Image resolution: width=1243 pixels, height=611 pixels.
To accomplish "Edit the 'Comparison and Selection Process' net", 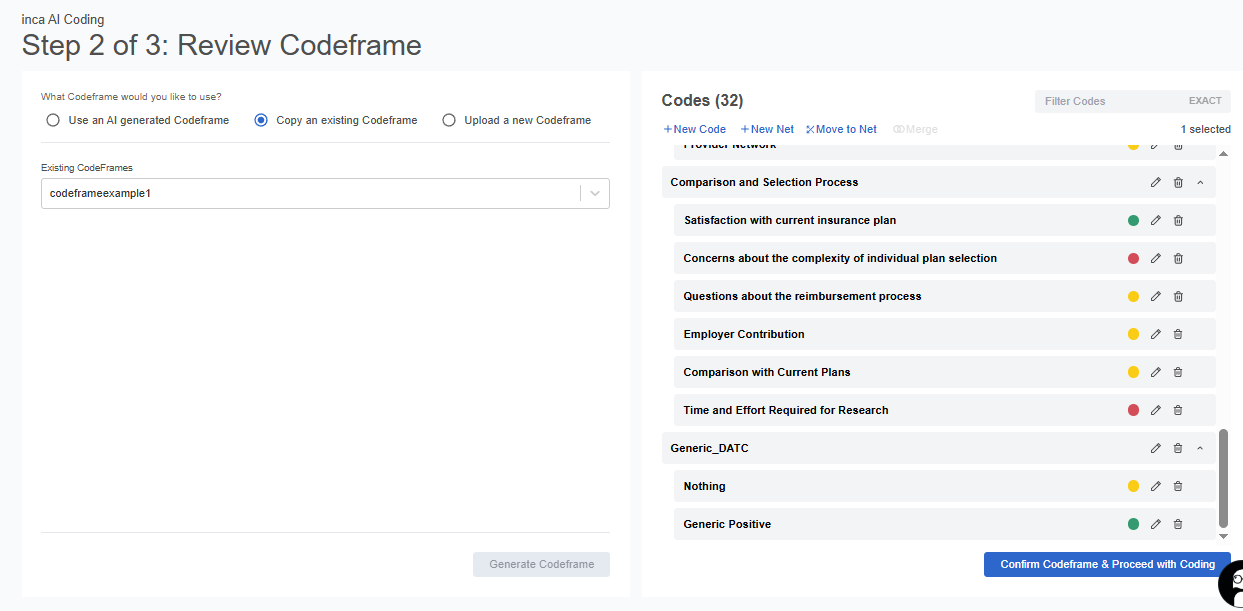I will coord(1155,182).
